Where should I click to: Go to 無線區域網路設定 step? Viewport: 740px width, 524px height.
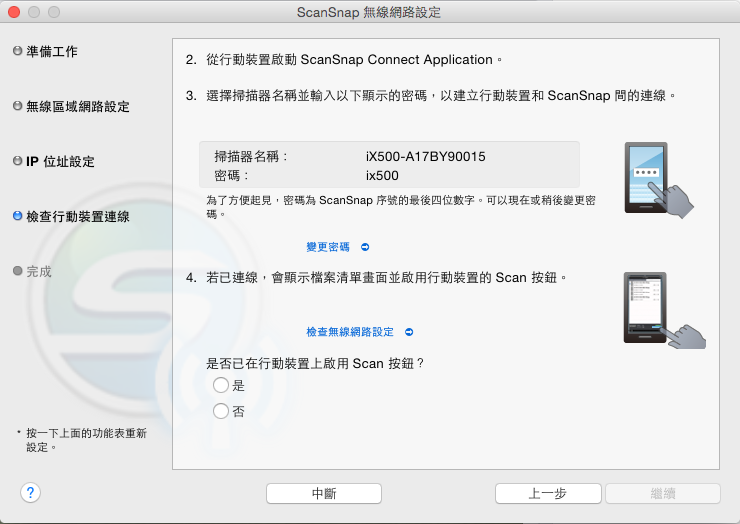[71, 106]
